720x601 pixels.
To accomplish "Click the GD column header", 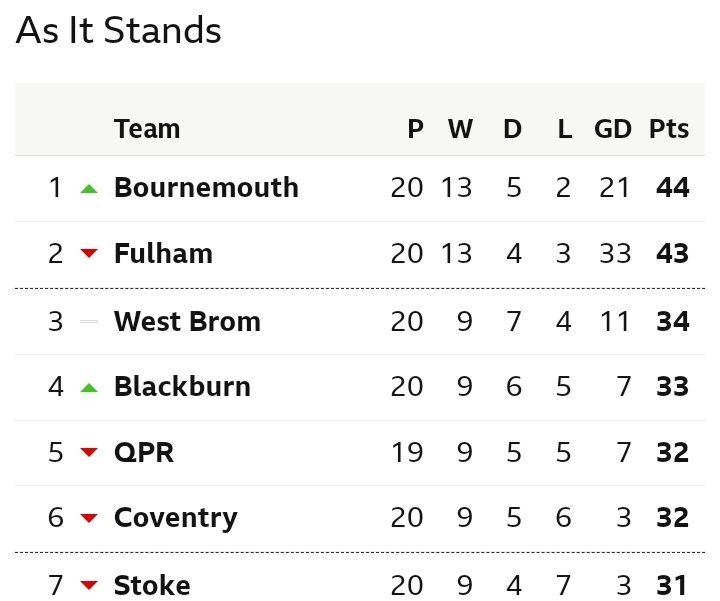I will (x=613, y=129).
